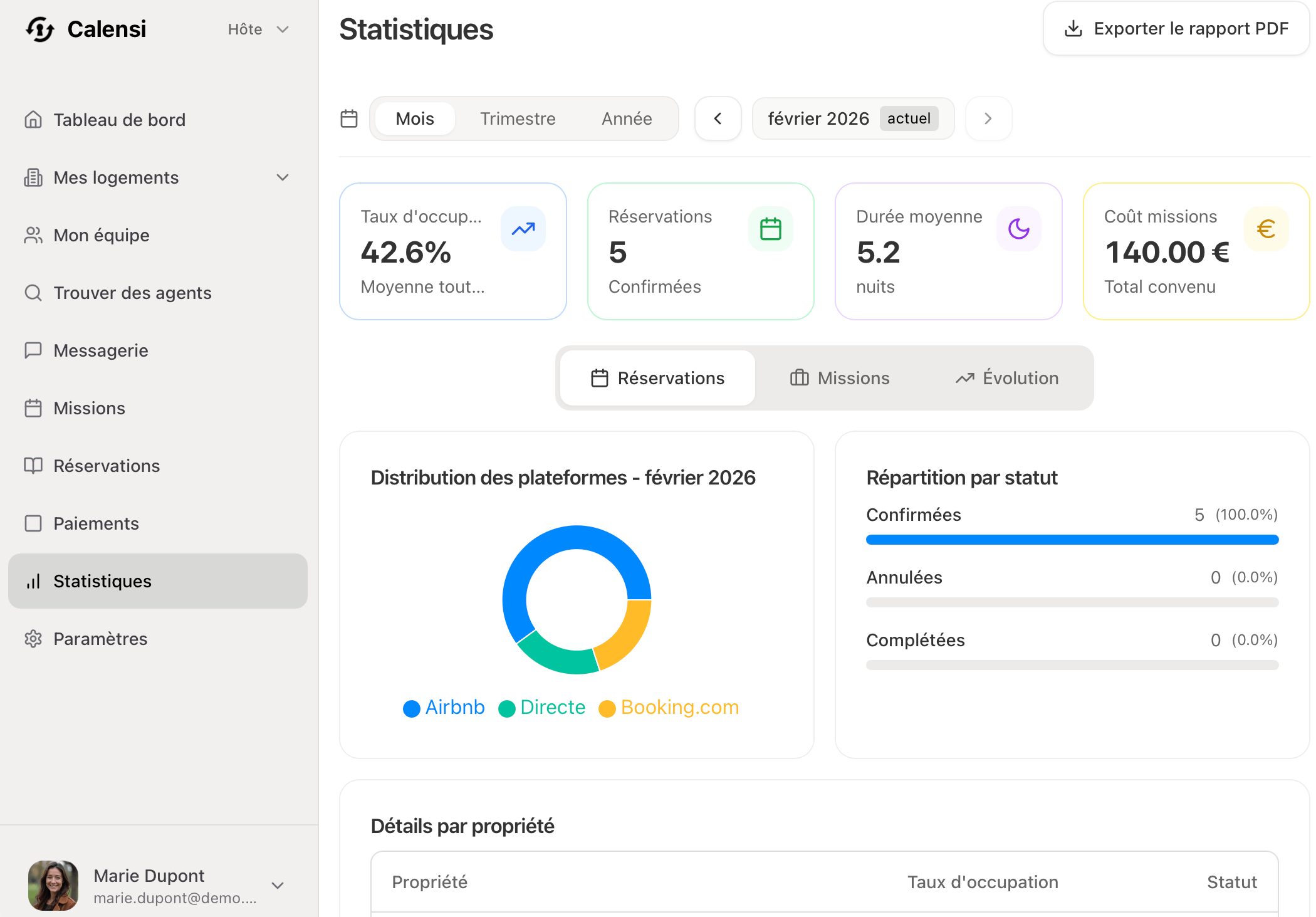This screenshot has height=917, width=1316.
Task: Switch the period to Trimestre
Action: pos(518,118)
